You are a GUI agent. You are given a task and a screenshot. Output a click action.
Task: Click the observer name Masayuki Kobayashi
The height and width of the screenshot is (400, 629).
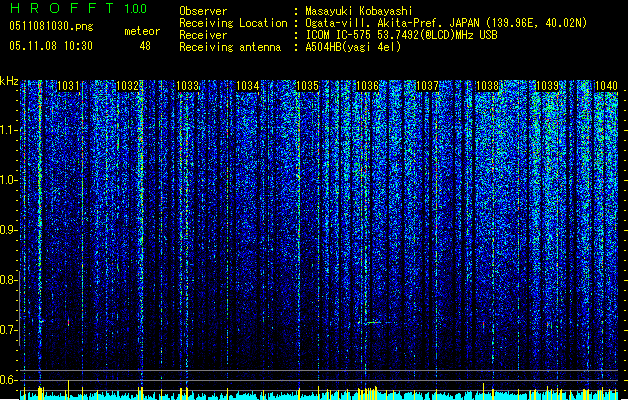[359, 11]
